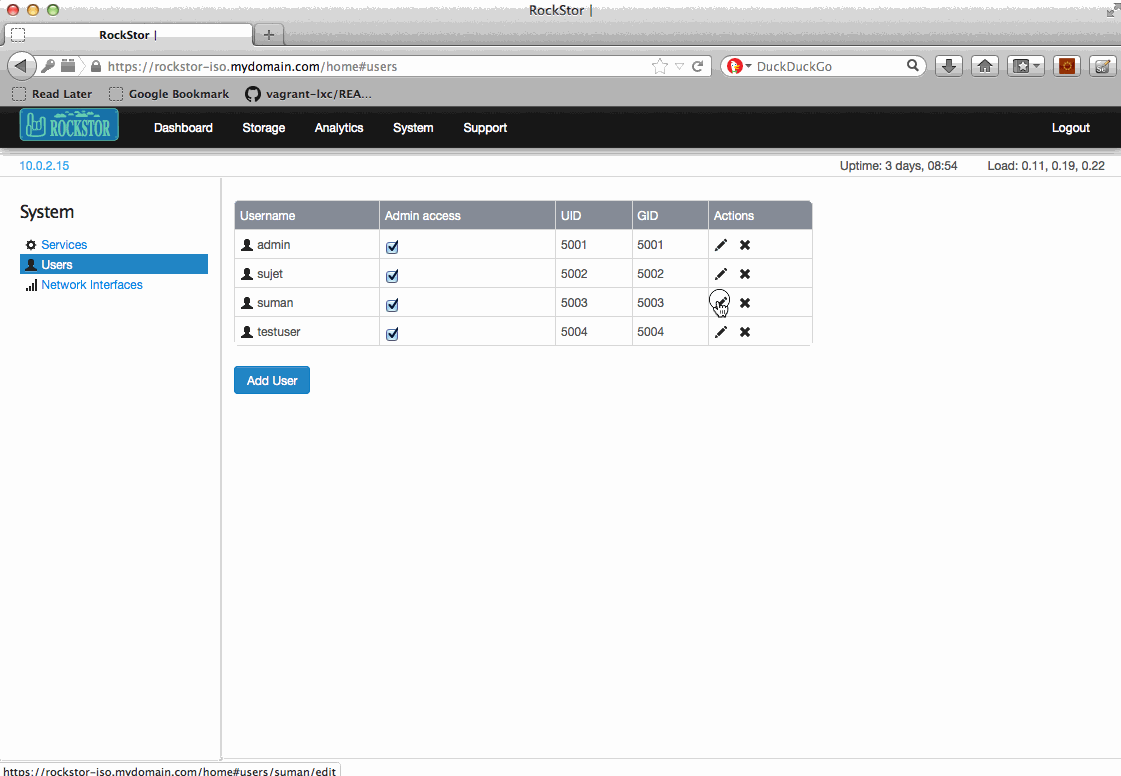Open the Google Bookmark bookmark
Viewport: 1121px width, 776px height.
click(169, 94)
